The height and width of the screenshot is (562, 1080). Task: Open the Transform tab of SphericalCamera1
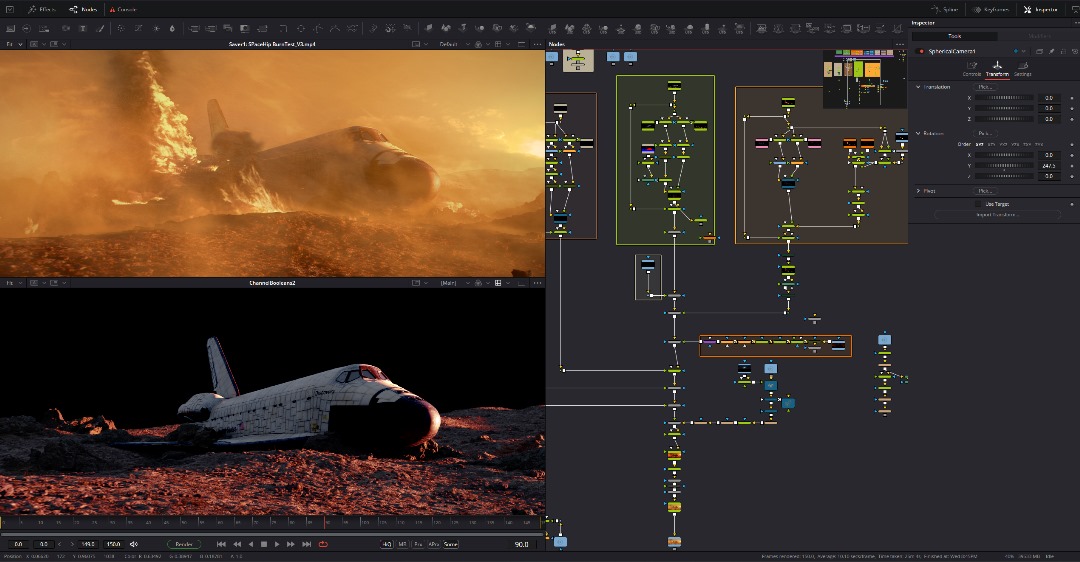click(997, 68)
